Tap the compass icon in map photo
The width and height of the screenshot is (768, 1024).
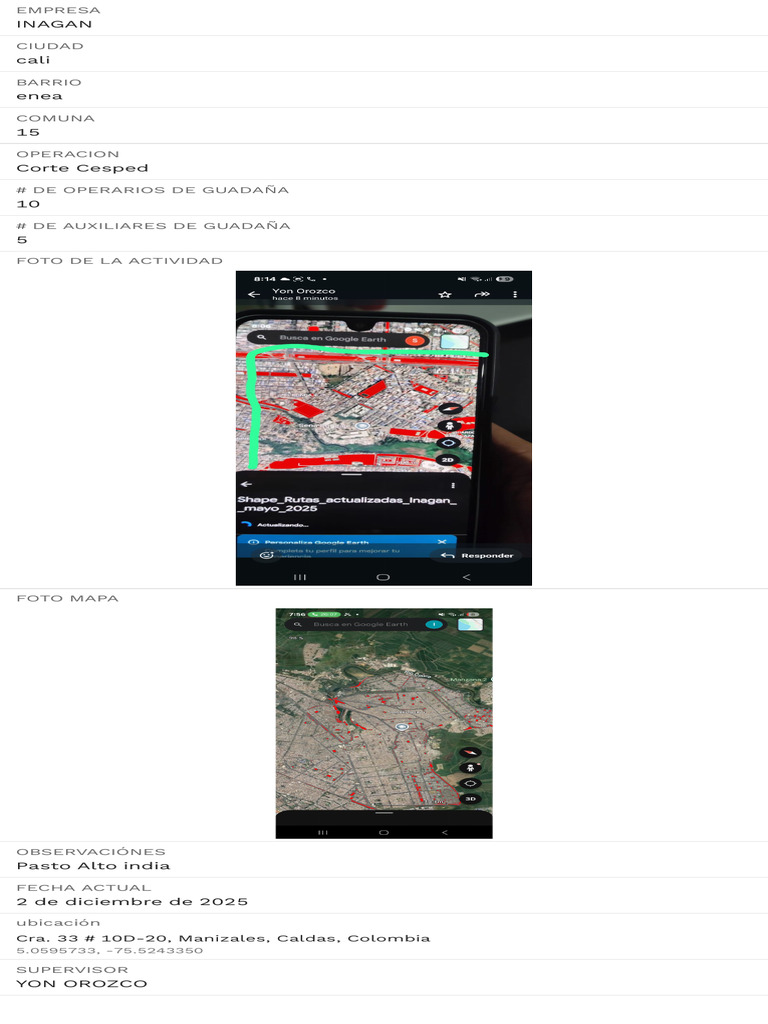pyautogui.click(x=470, y=752)
